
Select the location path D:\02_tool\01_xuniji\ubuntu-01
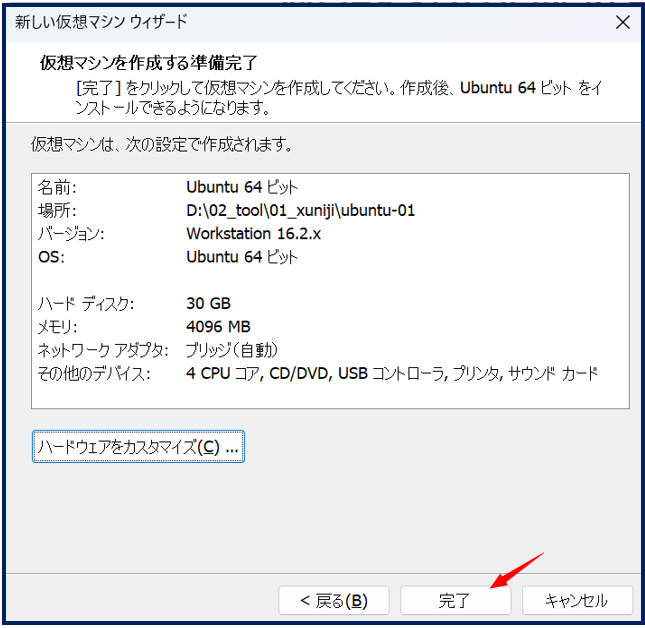[x=300, y=211]
